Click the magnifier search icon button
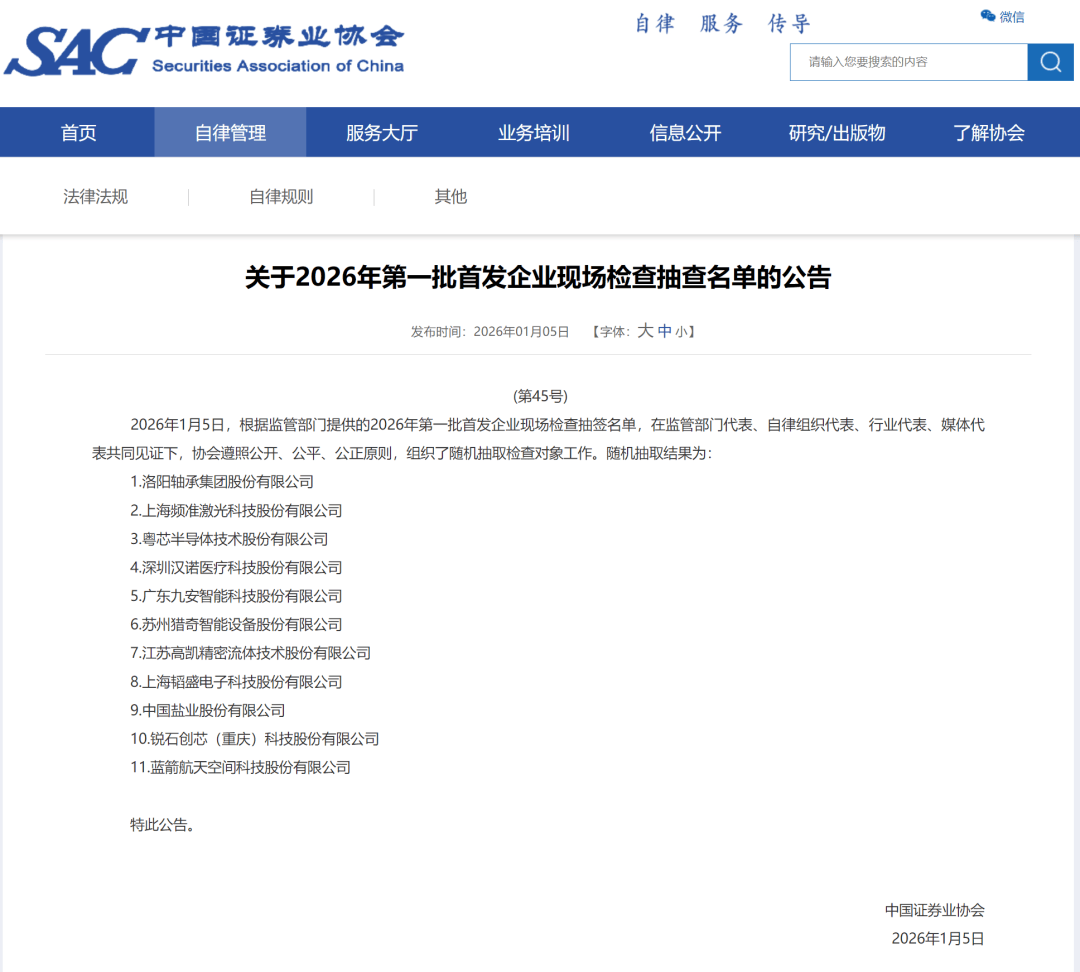This screenshot has width=1080, height=972. pyautogui.click(x=1050, y=62)
